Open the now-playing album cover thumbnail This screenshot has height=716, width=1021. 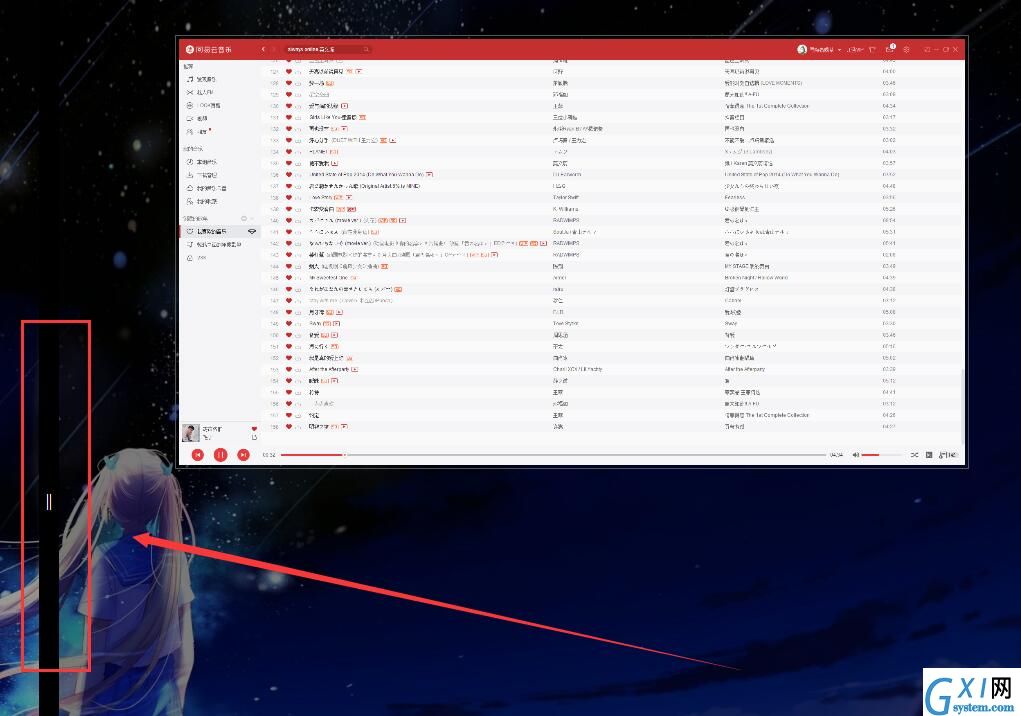coord(190,432)
